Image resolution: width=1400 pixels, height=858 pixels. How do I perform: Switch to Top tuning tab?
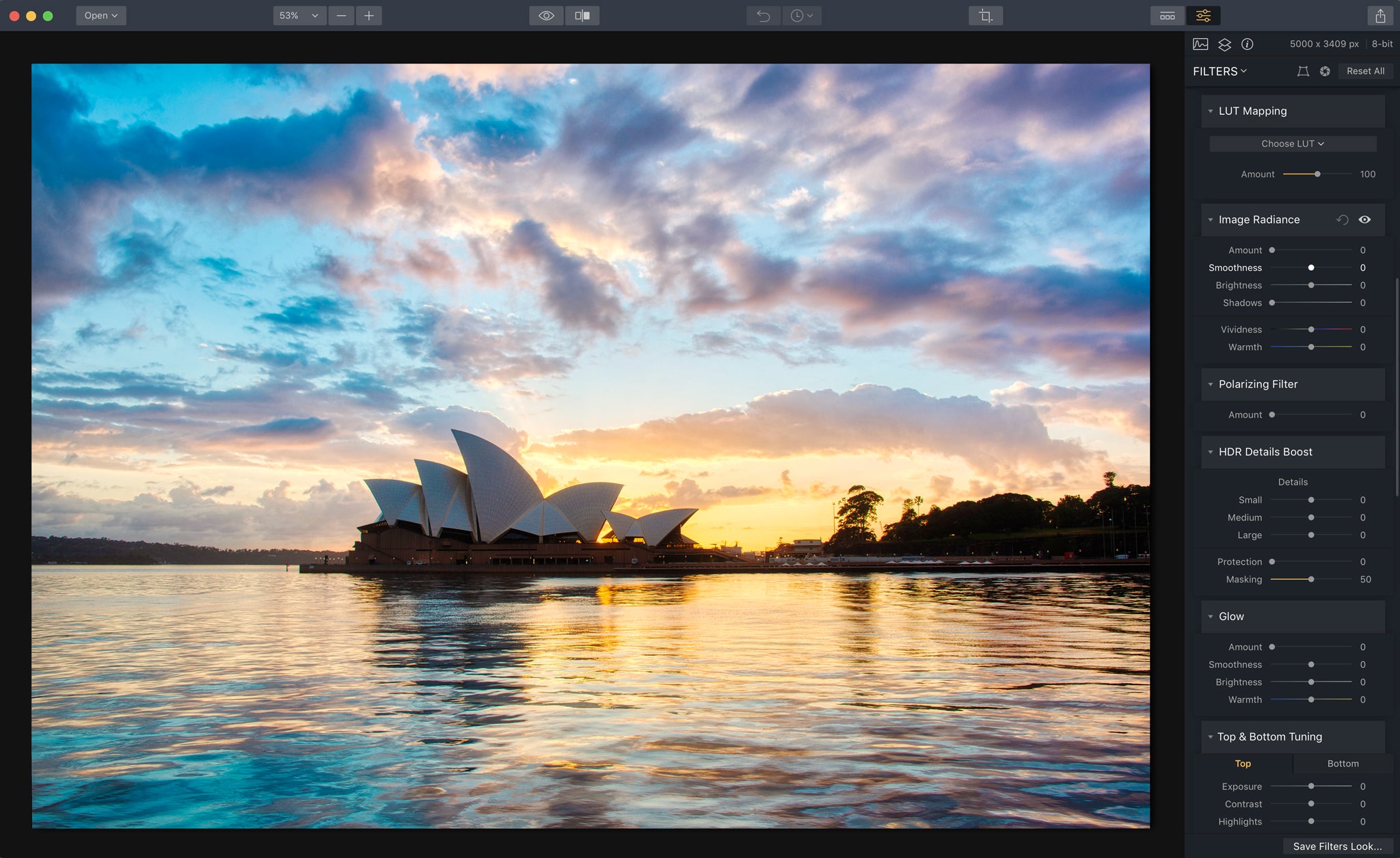coord(1243,763)
